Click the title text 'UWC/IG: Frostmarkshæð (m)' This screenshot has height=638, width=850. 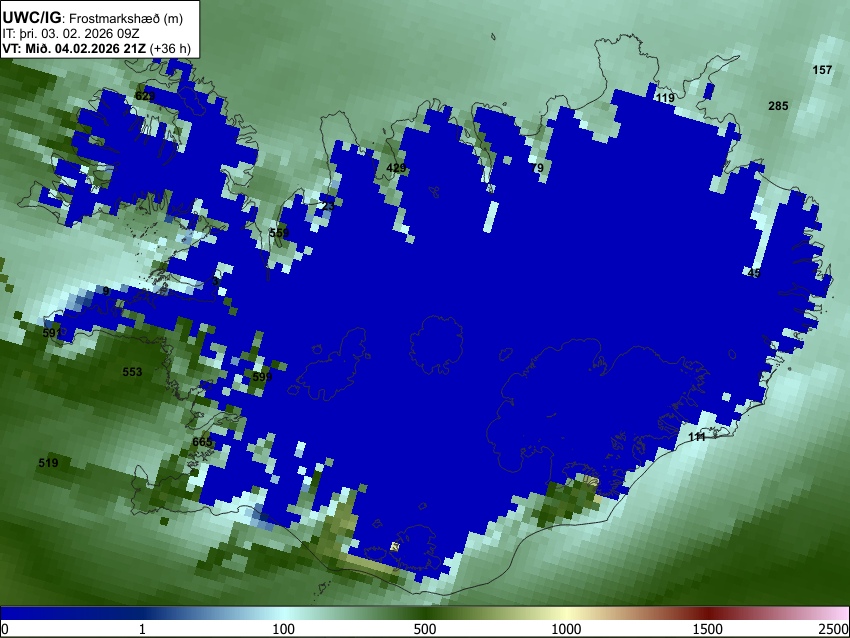click(93, 18)
